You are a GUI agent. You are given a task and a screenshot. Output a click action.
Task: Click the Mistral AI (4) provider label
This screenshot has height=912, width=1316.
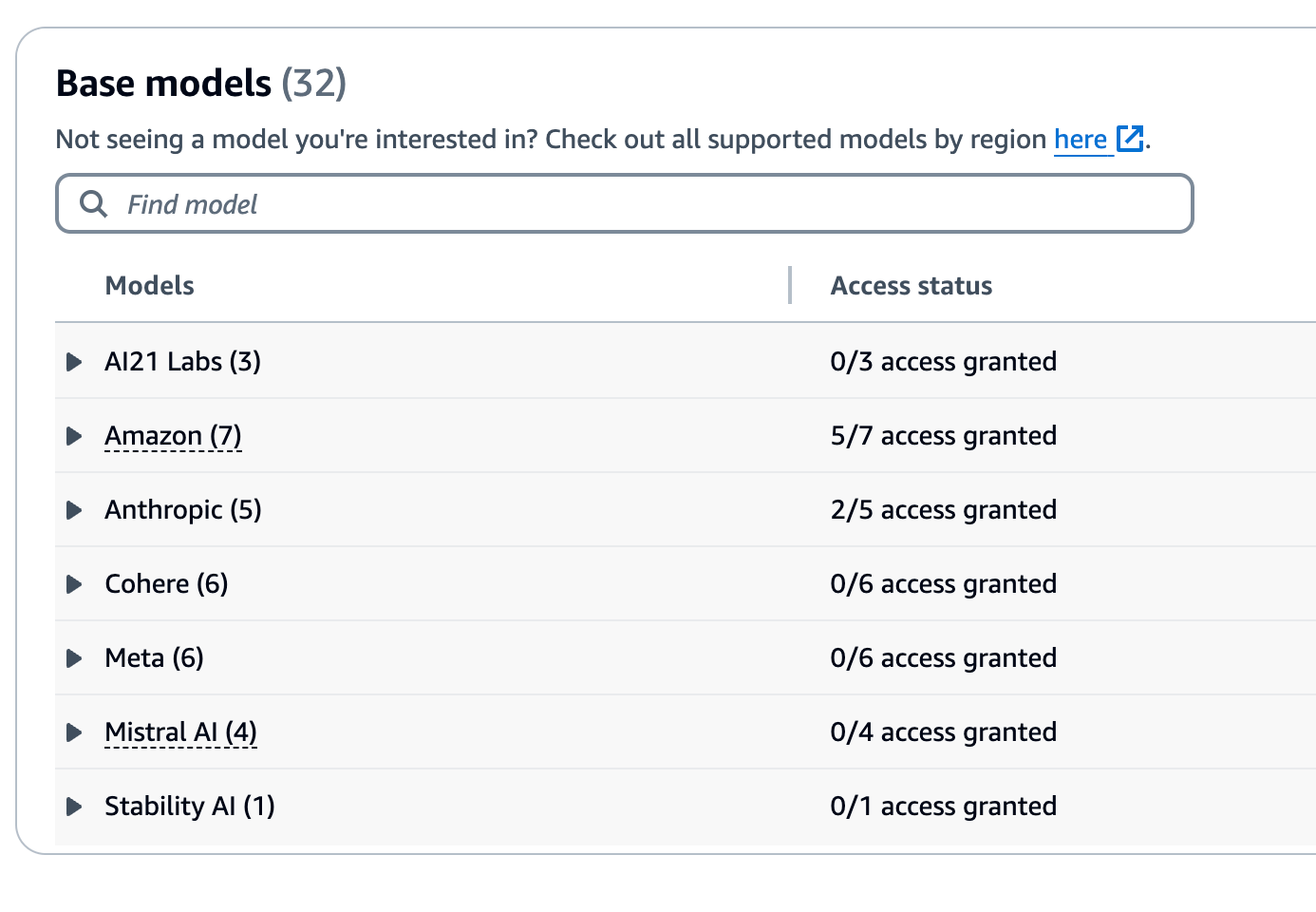tap(180, 732)
